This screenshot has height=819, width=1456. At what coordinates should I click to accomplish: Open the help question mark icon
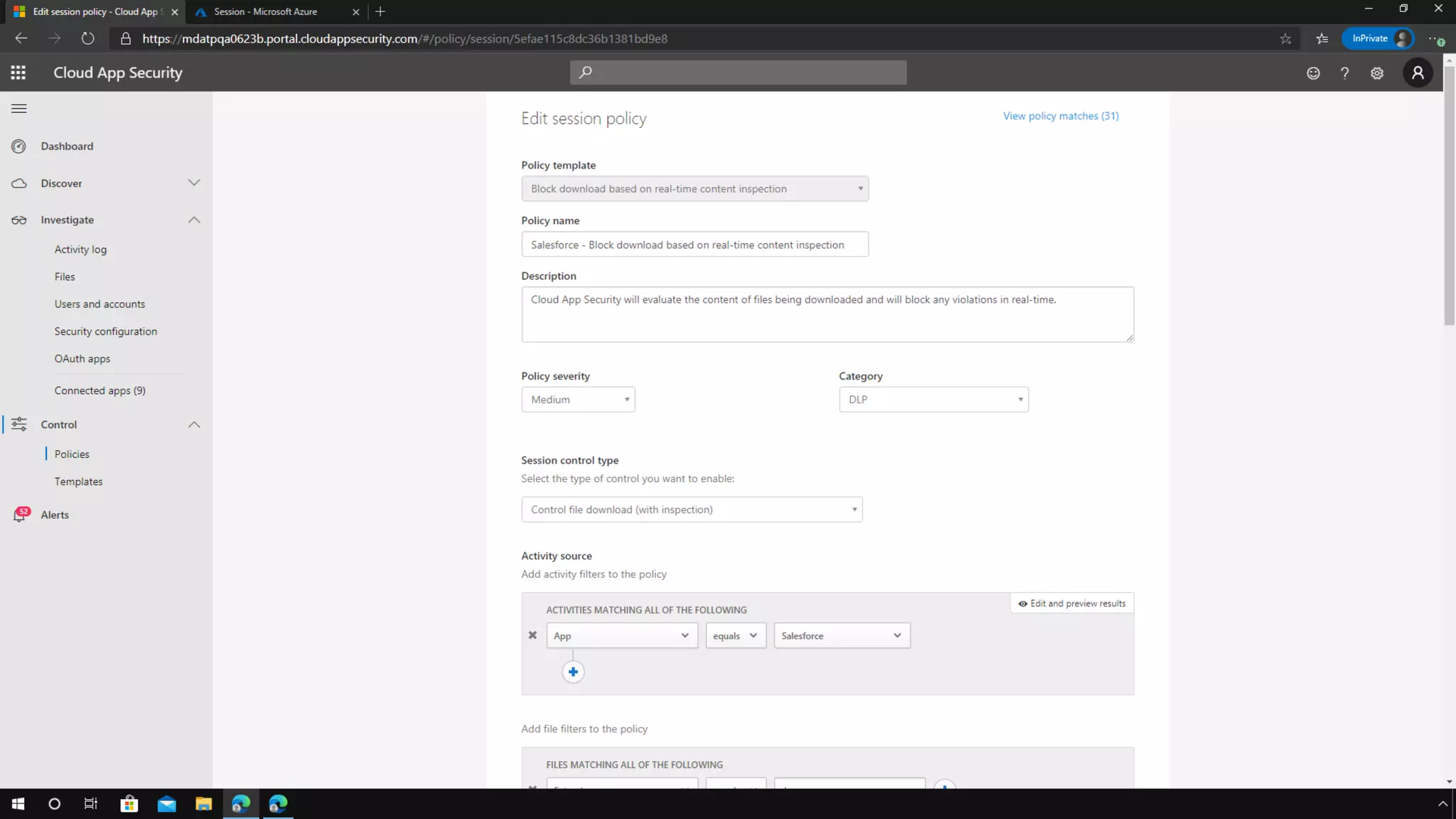tap(1344, 73)
